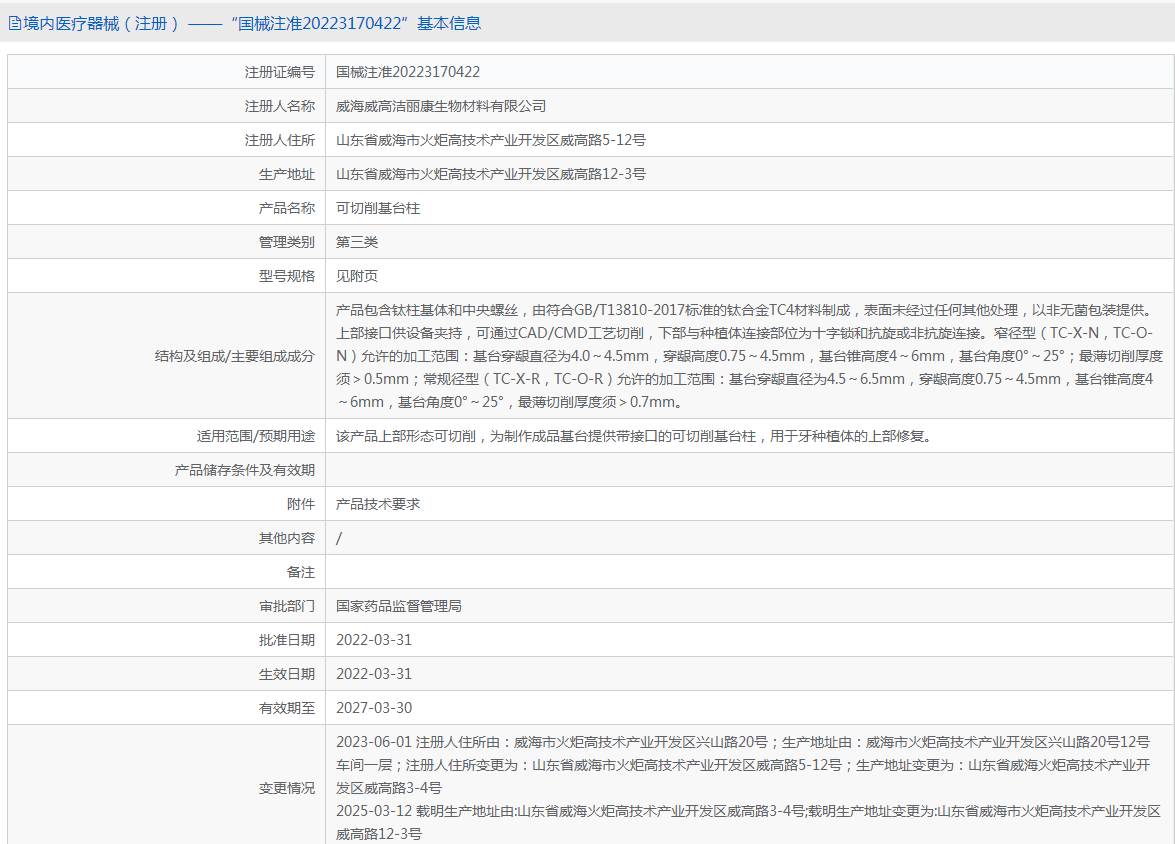Image resolution: width=1175 pixels, height=844 pixels.
Task: Select registration number 国械注准20223170422 in the table
Action: coord(408,72)
